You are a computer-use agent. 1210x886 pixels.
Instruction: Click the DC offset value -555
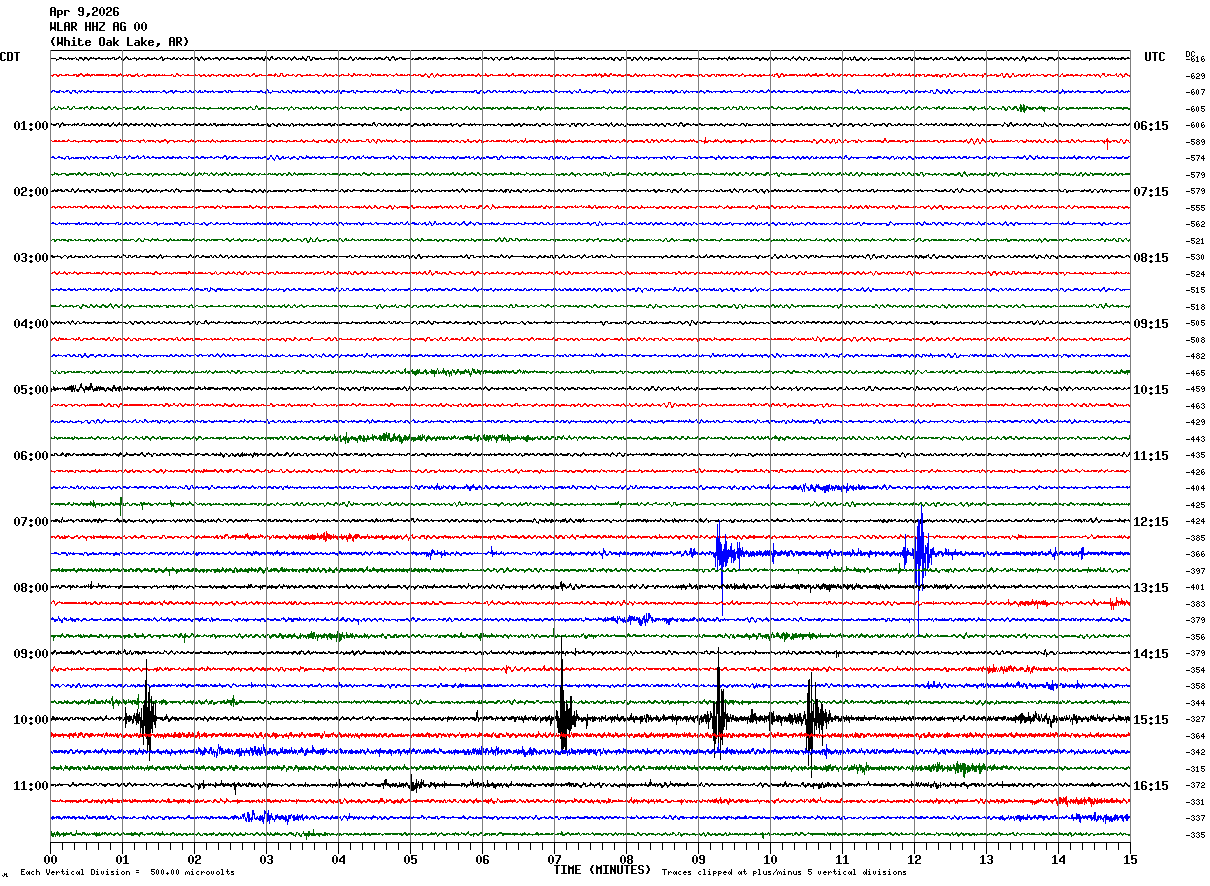point(1195,208)
